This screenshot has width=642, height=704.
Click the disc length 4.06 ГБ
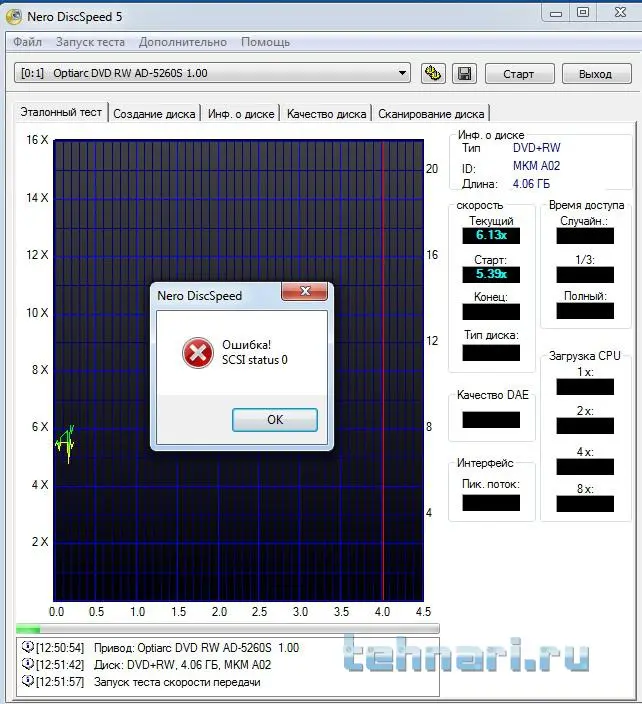coord(531,184)
